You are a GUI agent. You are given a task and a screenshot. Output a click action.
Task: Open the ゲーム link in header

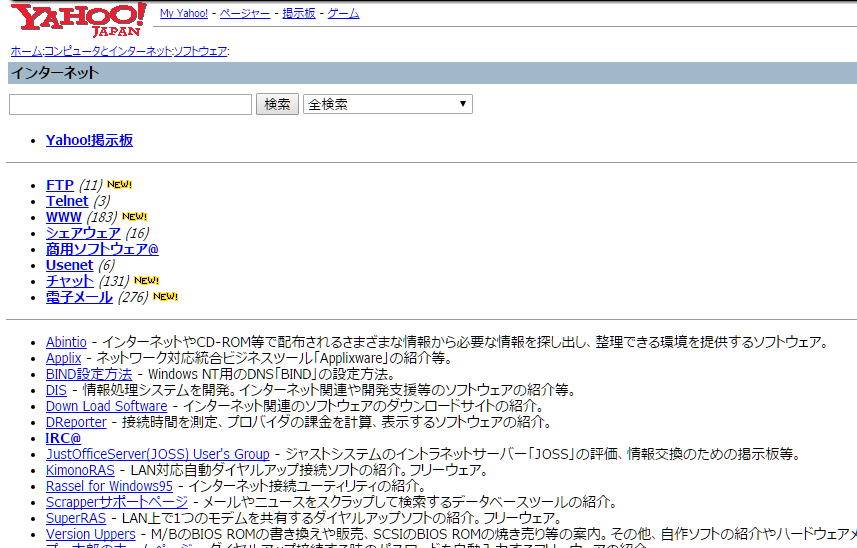point(343,13)
